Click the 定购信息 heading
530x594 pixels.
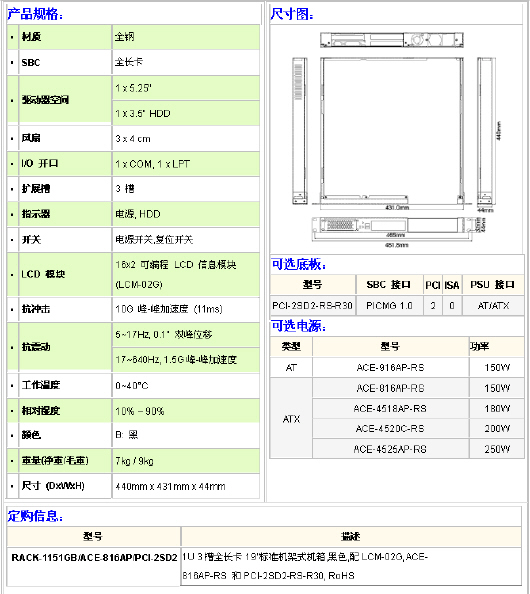pyautogui.click(x=35, y=516)
